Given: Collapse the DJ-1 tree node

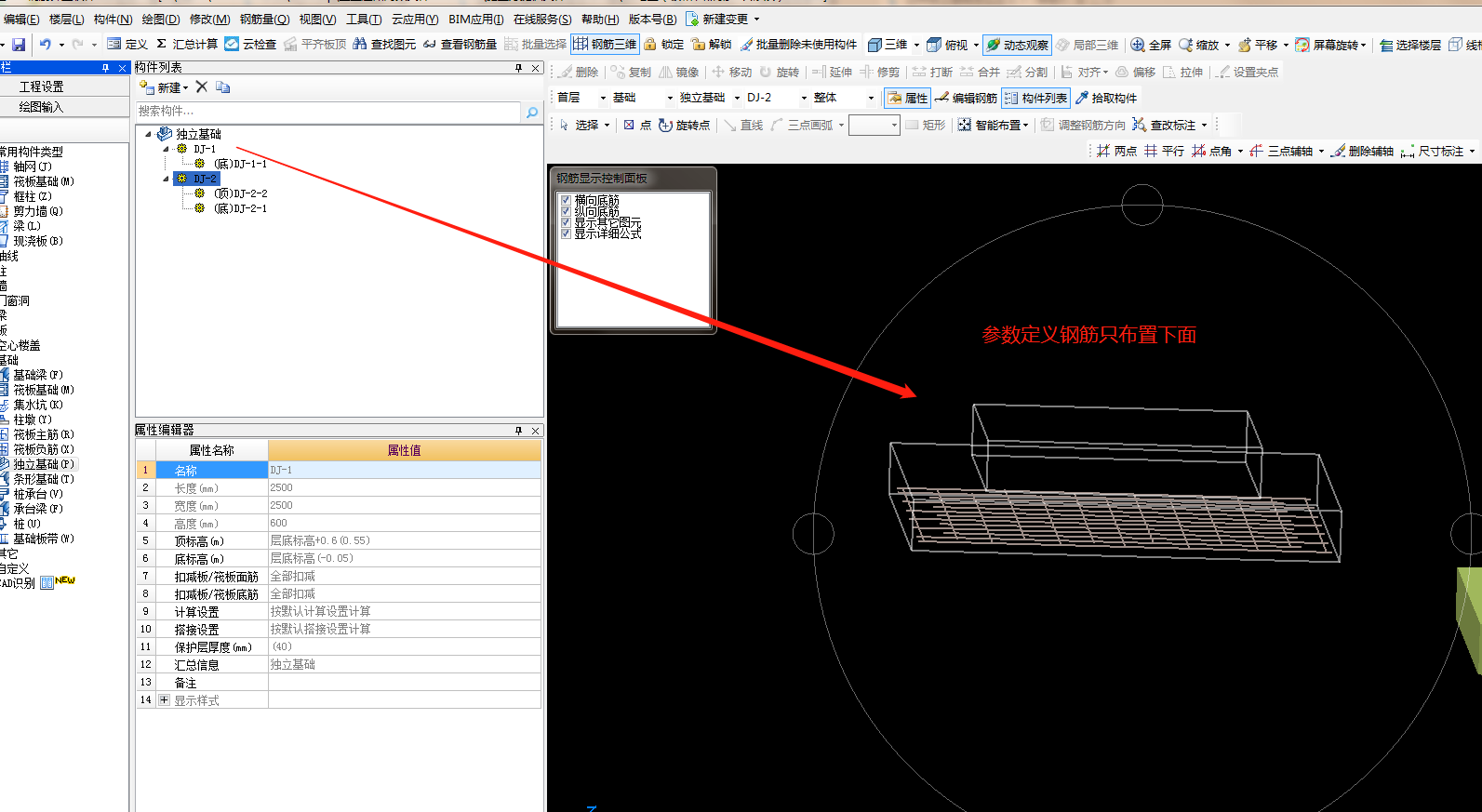Looking at the screenshot, I should pyautogui.click(x=167, y=149).
